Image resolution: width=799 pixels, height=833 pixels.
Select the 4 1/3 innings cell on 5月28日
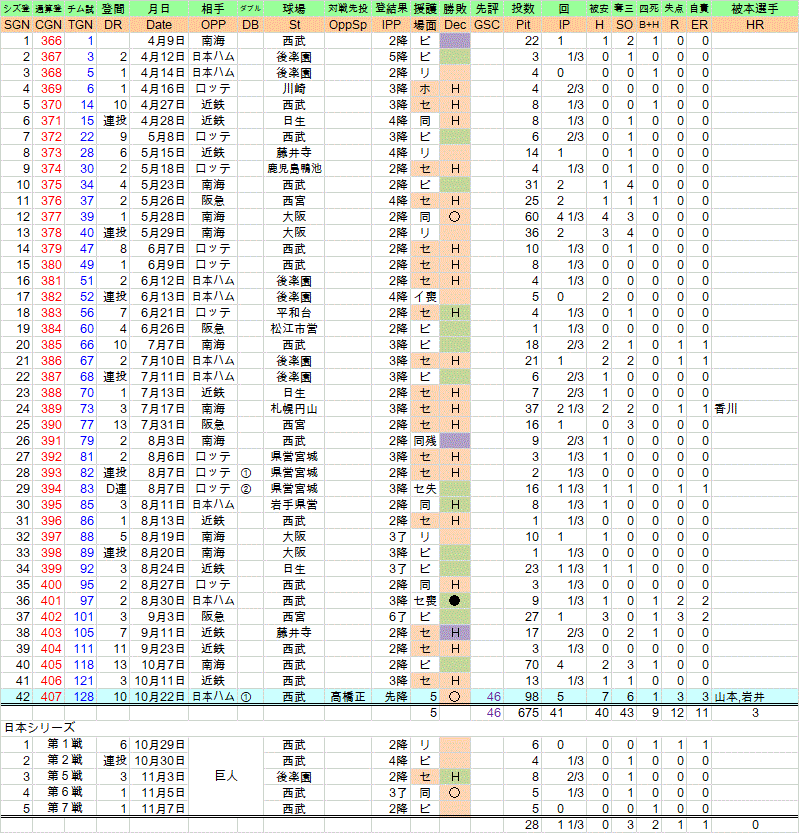(x=570, y=217)
